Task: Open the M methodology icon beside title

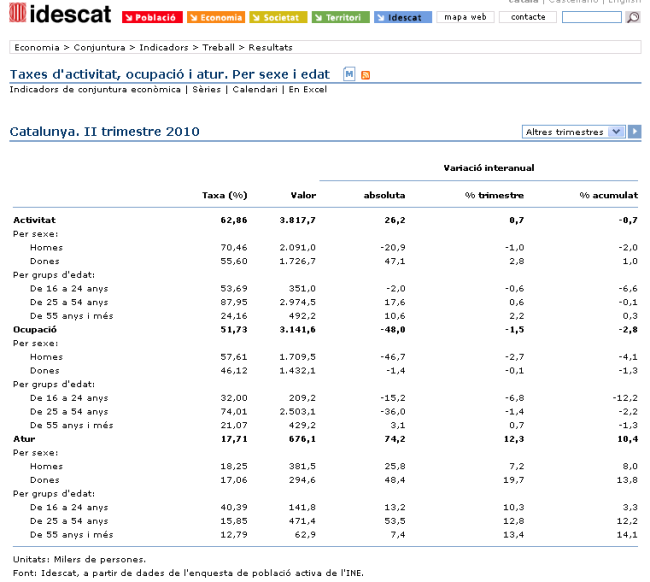Action: (x=349, y=74)
